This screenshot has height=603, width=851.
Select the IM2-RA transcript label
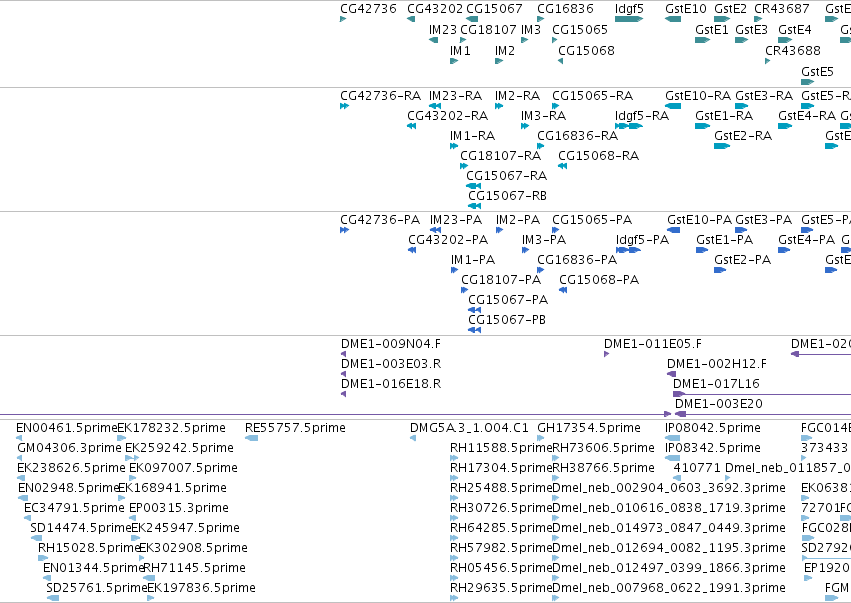click(517, 96)
